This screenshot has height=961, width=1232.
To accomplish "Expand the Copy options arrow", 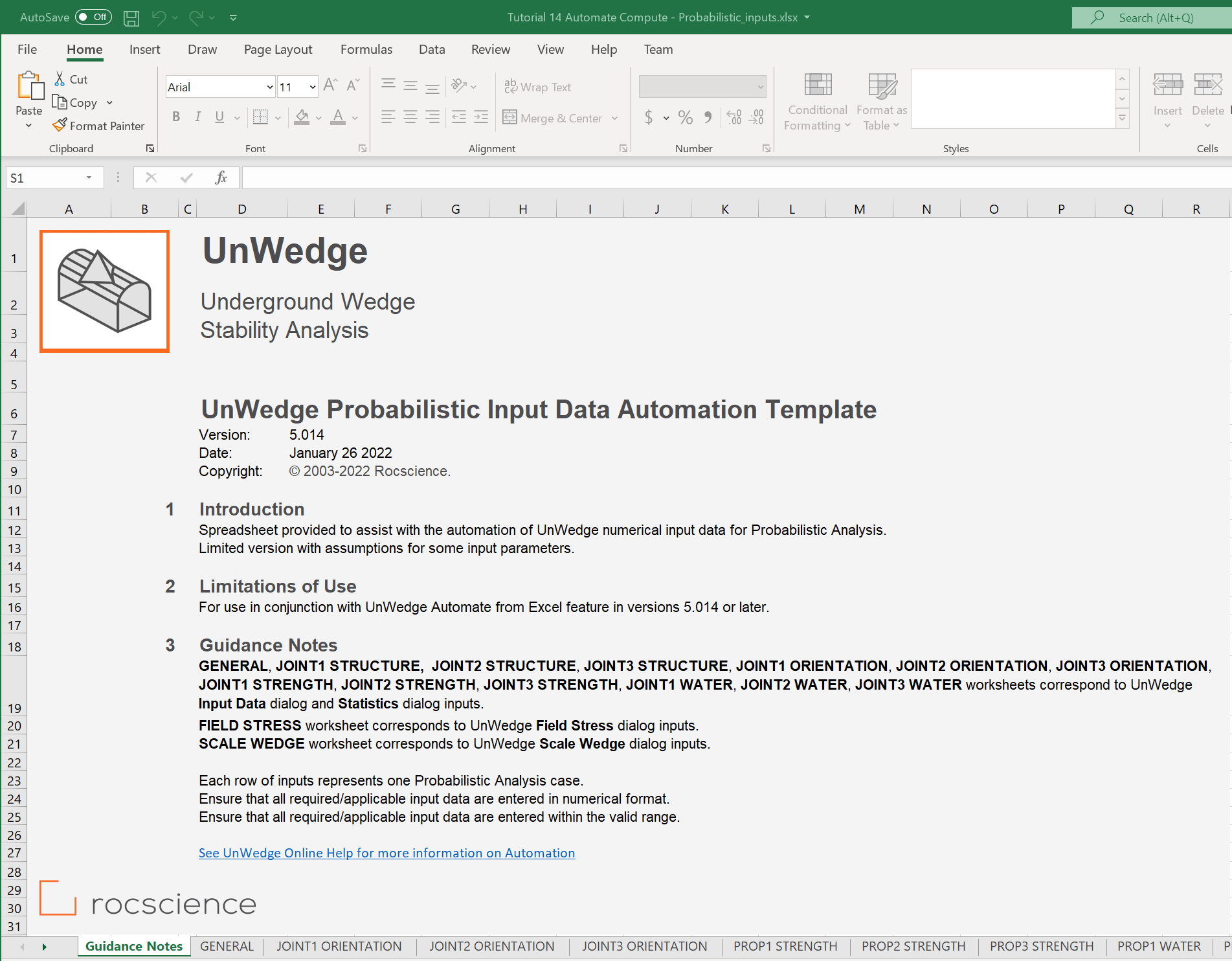I will [x=109, y=103].
